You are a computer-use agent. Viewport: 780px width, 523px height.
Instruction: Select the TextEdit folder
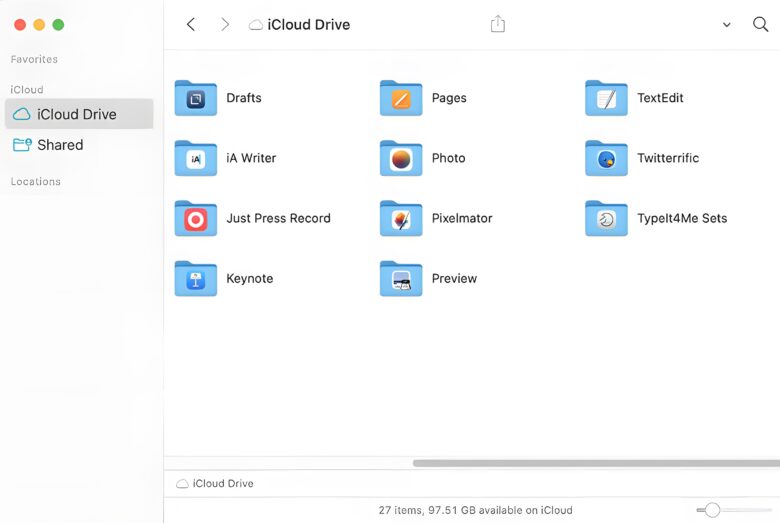pos(606,98)
